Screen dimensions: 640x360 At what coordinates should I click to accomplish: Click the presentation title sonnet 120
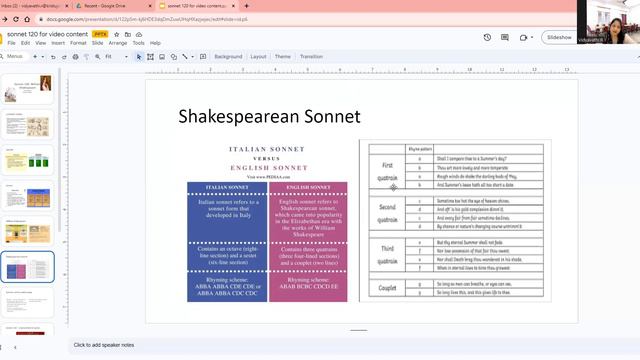click(x=47, y=34)
